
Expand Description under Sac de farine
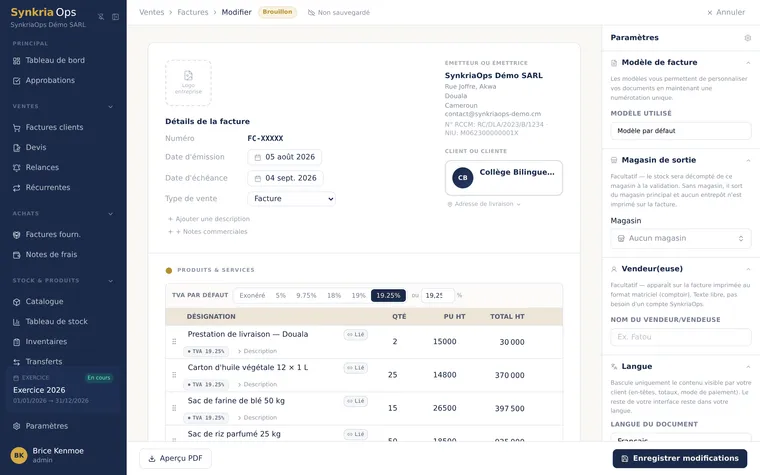point(257,417)
